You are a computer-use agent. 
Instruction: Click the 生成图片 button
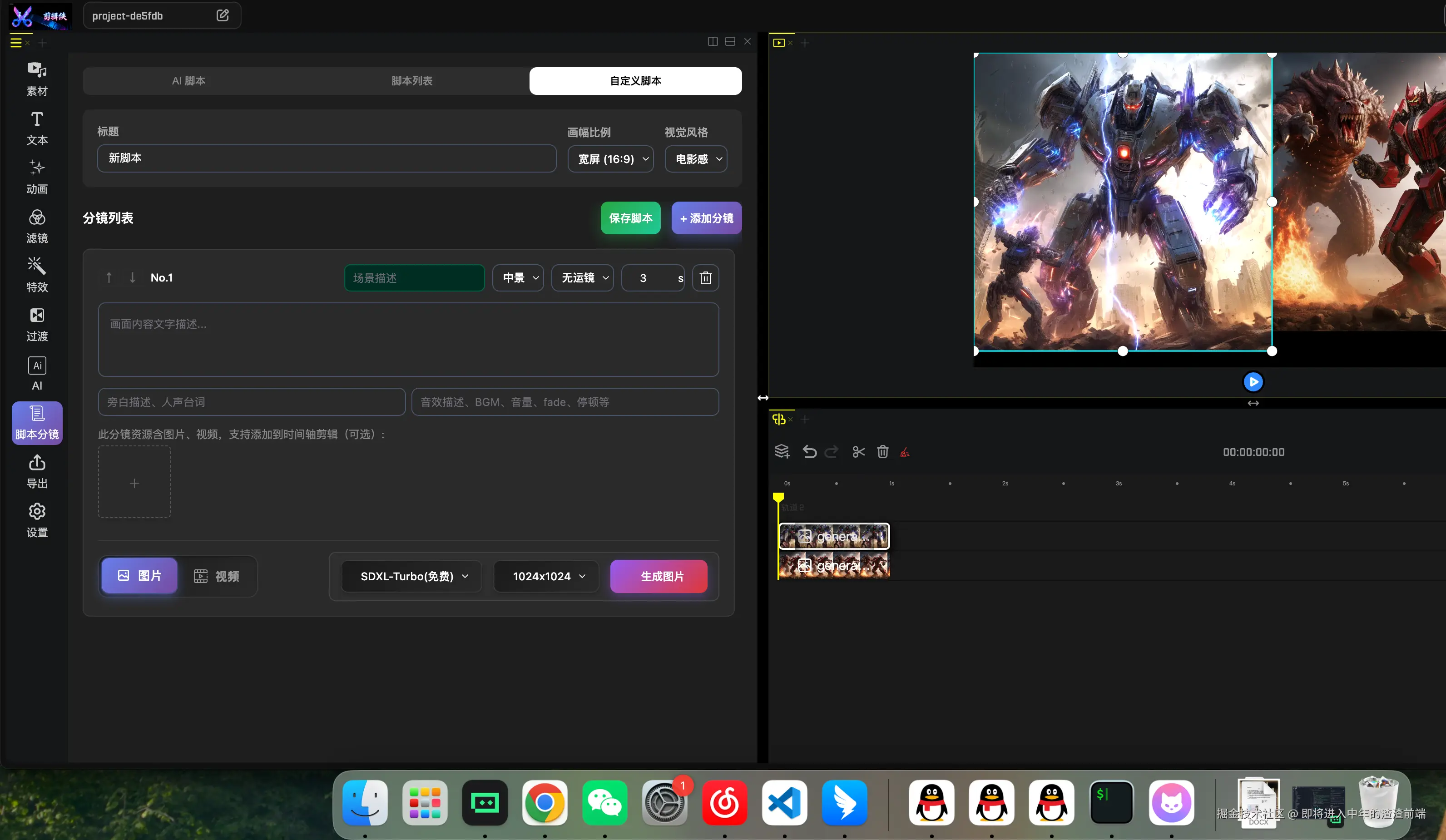pyautogui.click(x=659, y=576)
